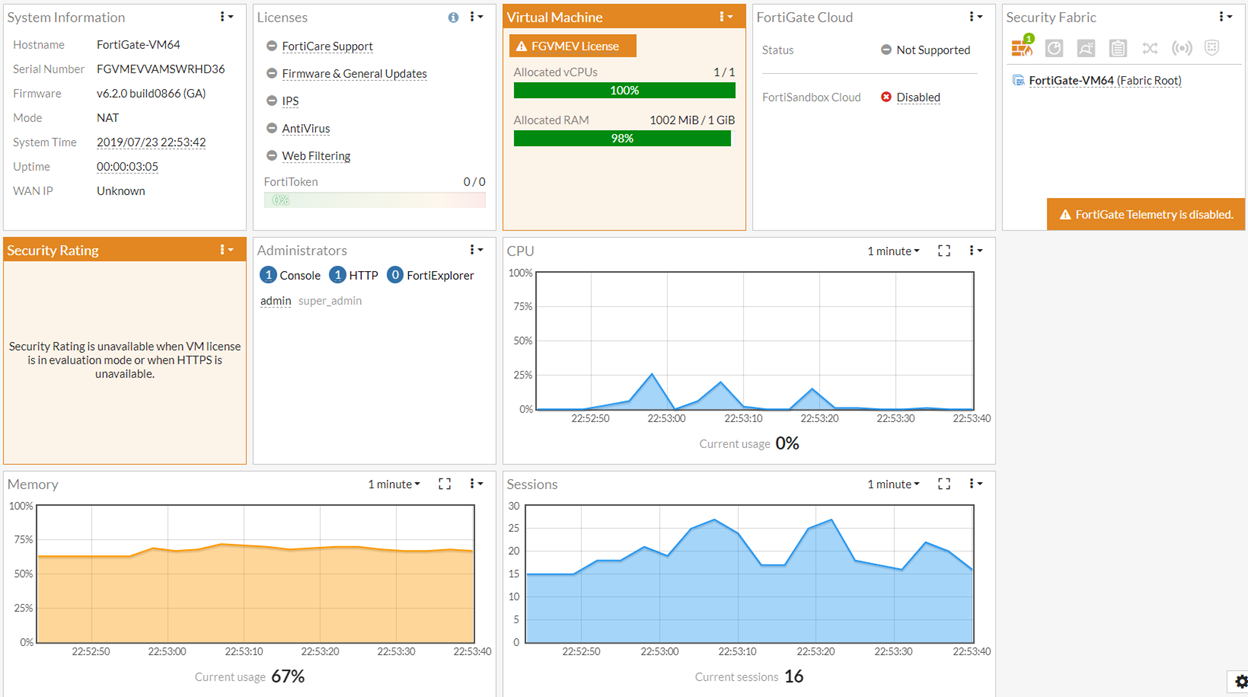The width and height of the screenshot is (1248, 697).
Task: Open the Virtual Machine widget options menu
Action: tap(726, 17)
